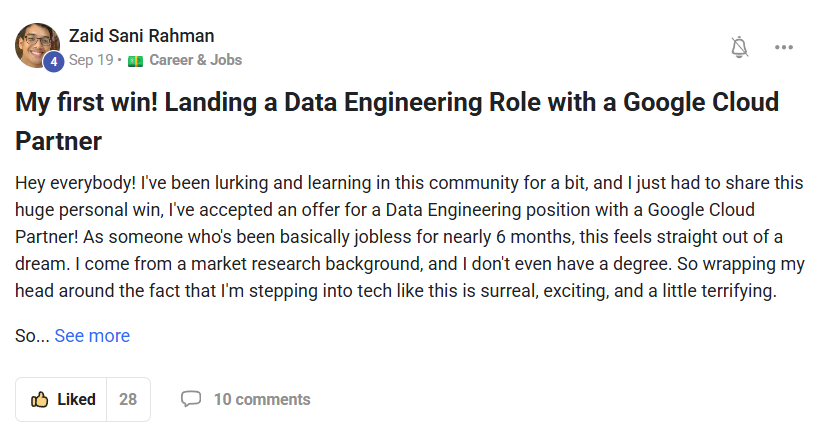The height and width of the screenshot is (429, 826).
Task: Click the Sep 19 post date
Action: pyautogui.click(x=91, y=60)
